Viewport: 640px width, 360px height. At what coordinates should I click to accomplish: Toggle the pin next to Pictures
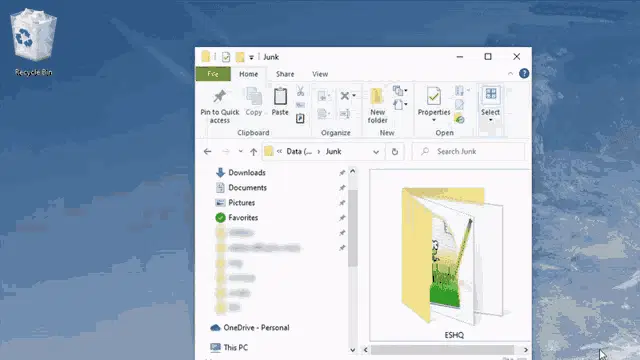click(342, 203)
